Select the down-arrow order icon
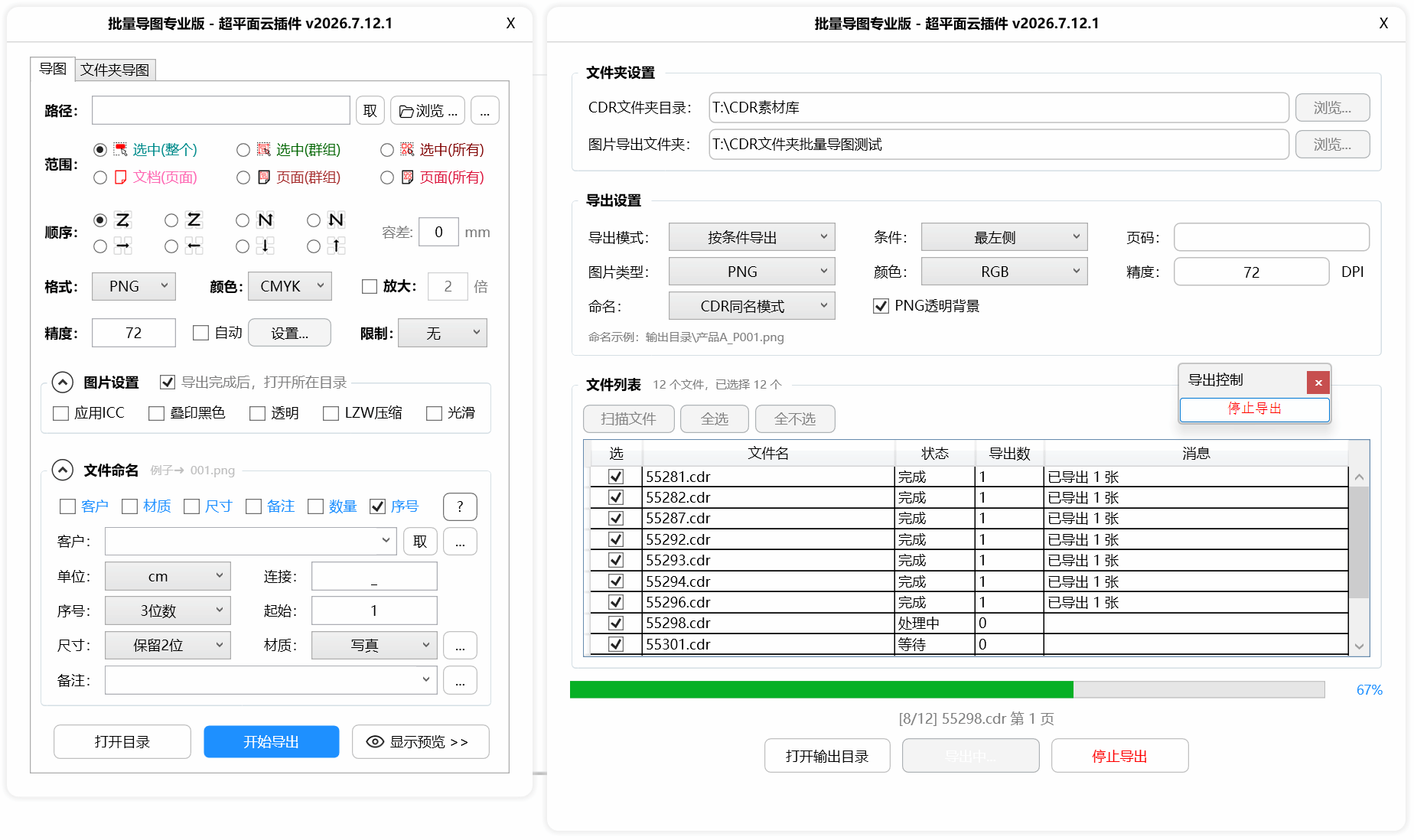This screenshot has width=1414, height=840. 266,246
